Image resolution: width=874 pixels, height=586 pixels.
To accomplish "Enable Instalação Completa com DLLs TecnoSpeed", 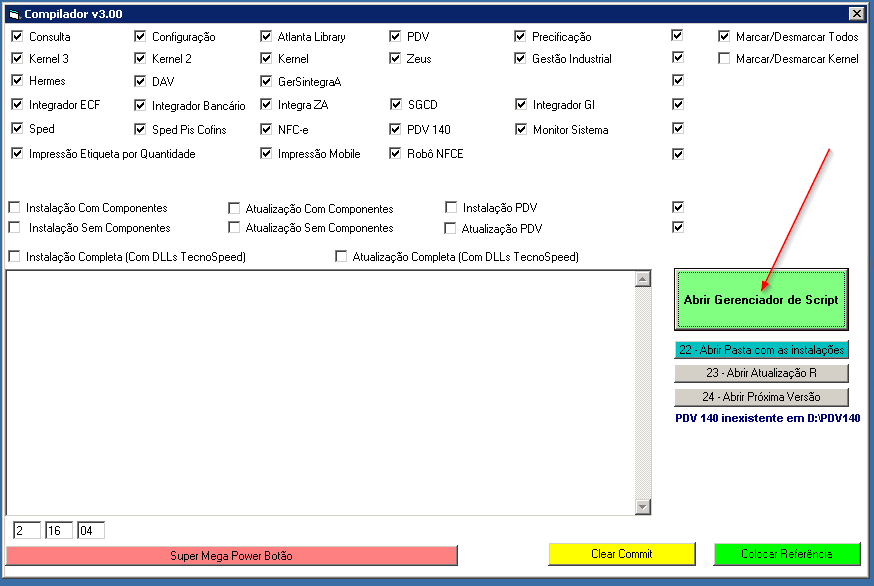I will (x=14, y=256).
